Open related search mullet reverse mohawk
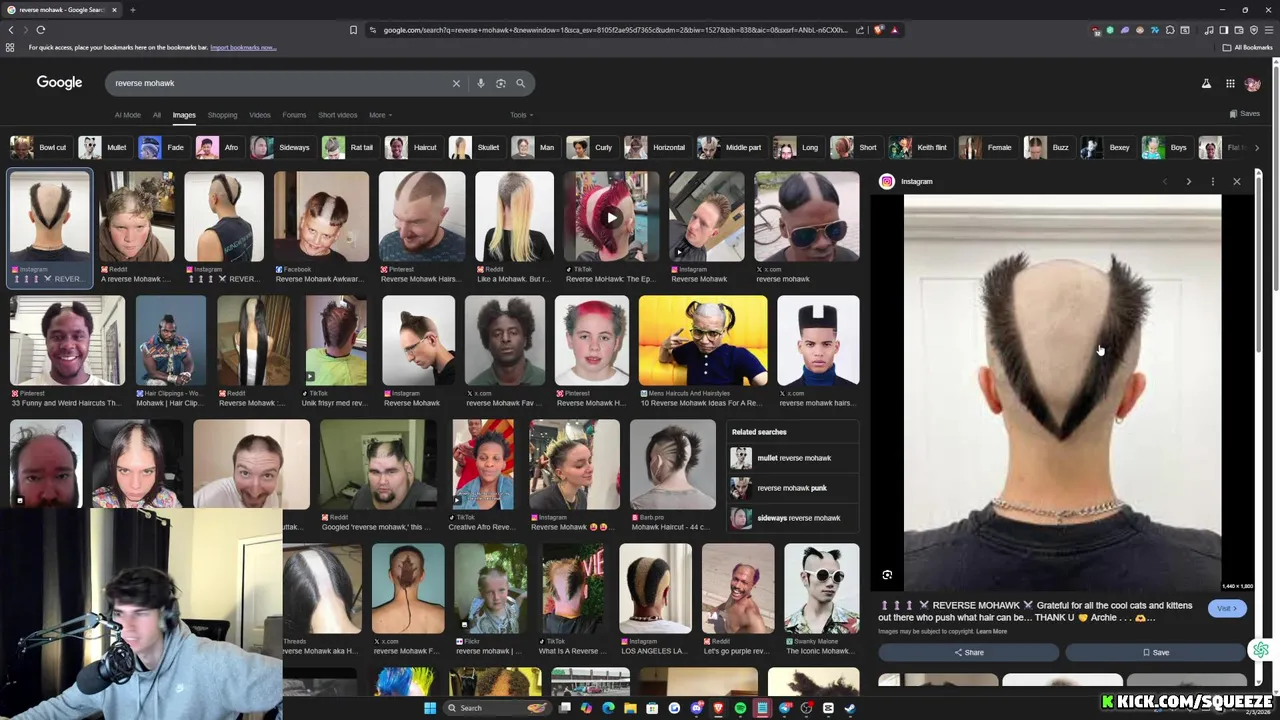 click(x=792, y=458)
